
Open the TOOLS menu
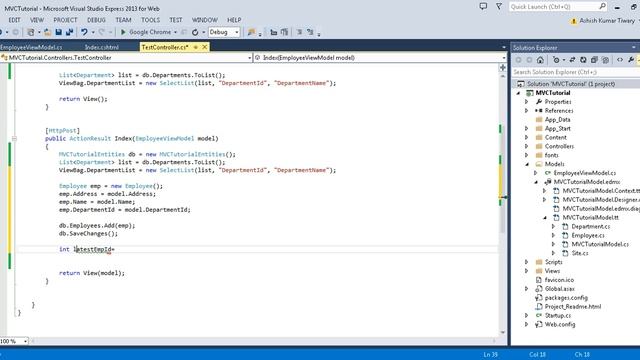151,20
